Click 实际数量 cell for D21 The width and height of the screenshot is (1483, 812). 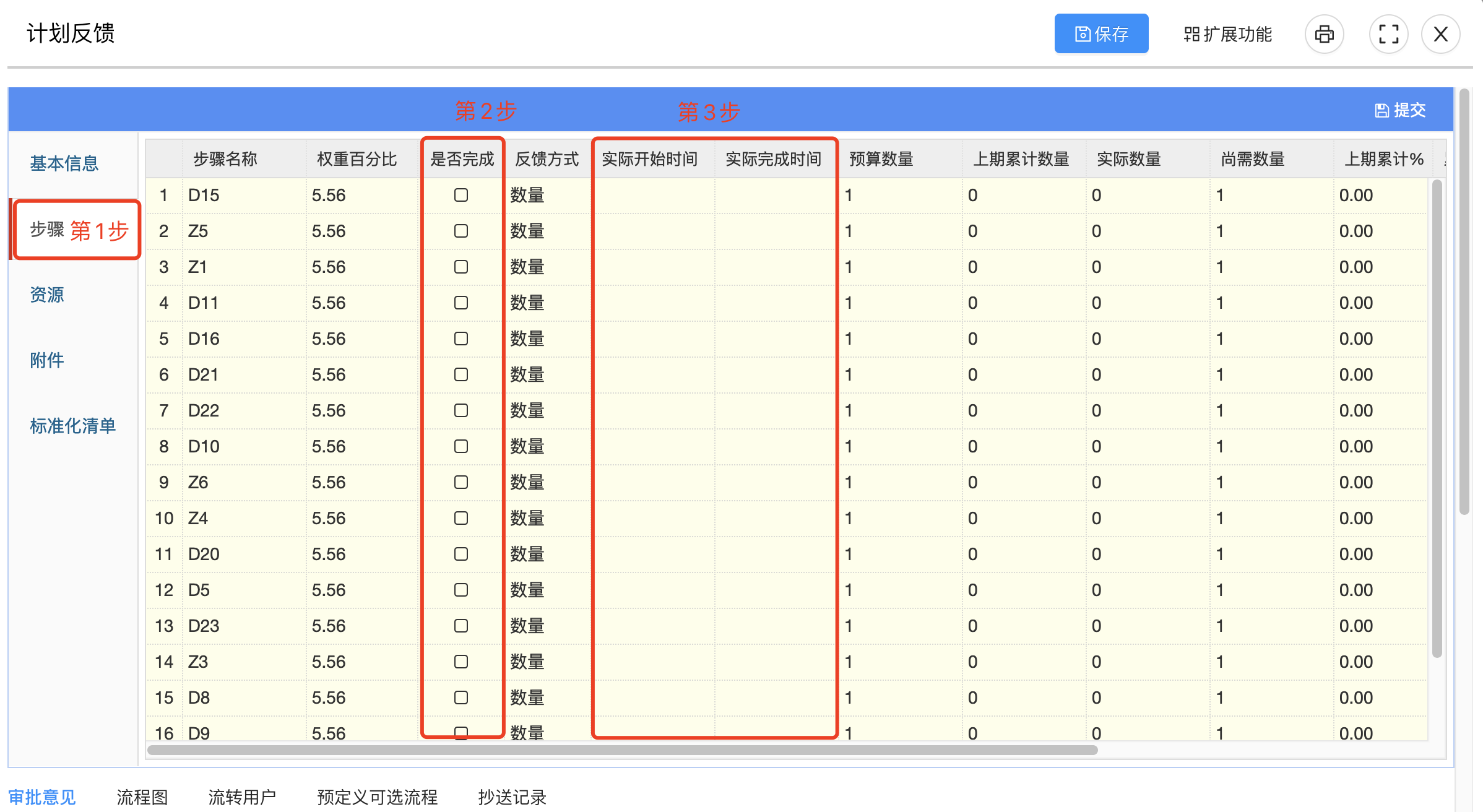1148,374
